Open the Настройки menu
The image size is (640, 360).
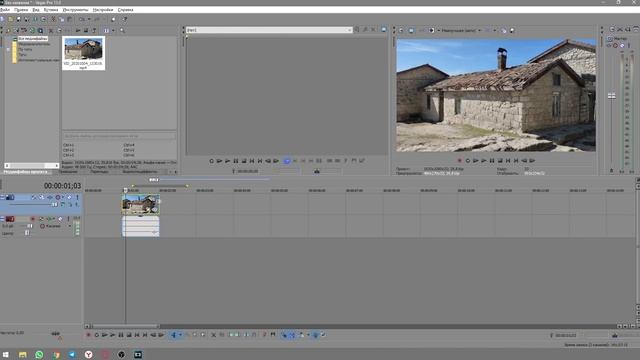[x=103, y=9]
